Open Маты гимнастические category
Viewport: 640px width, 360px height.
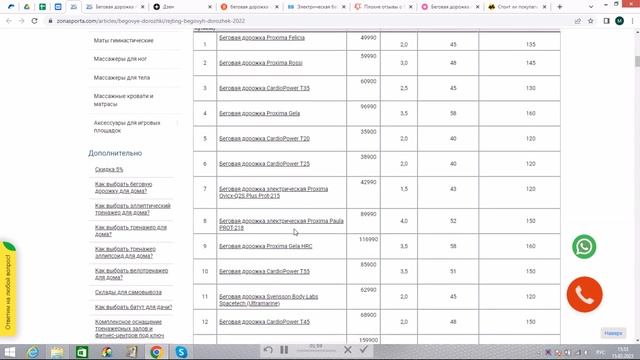click(124, 40)
